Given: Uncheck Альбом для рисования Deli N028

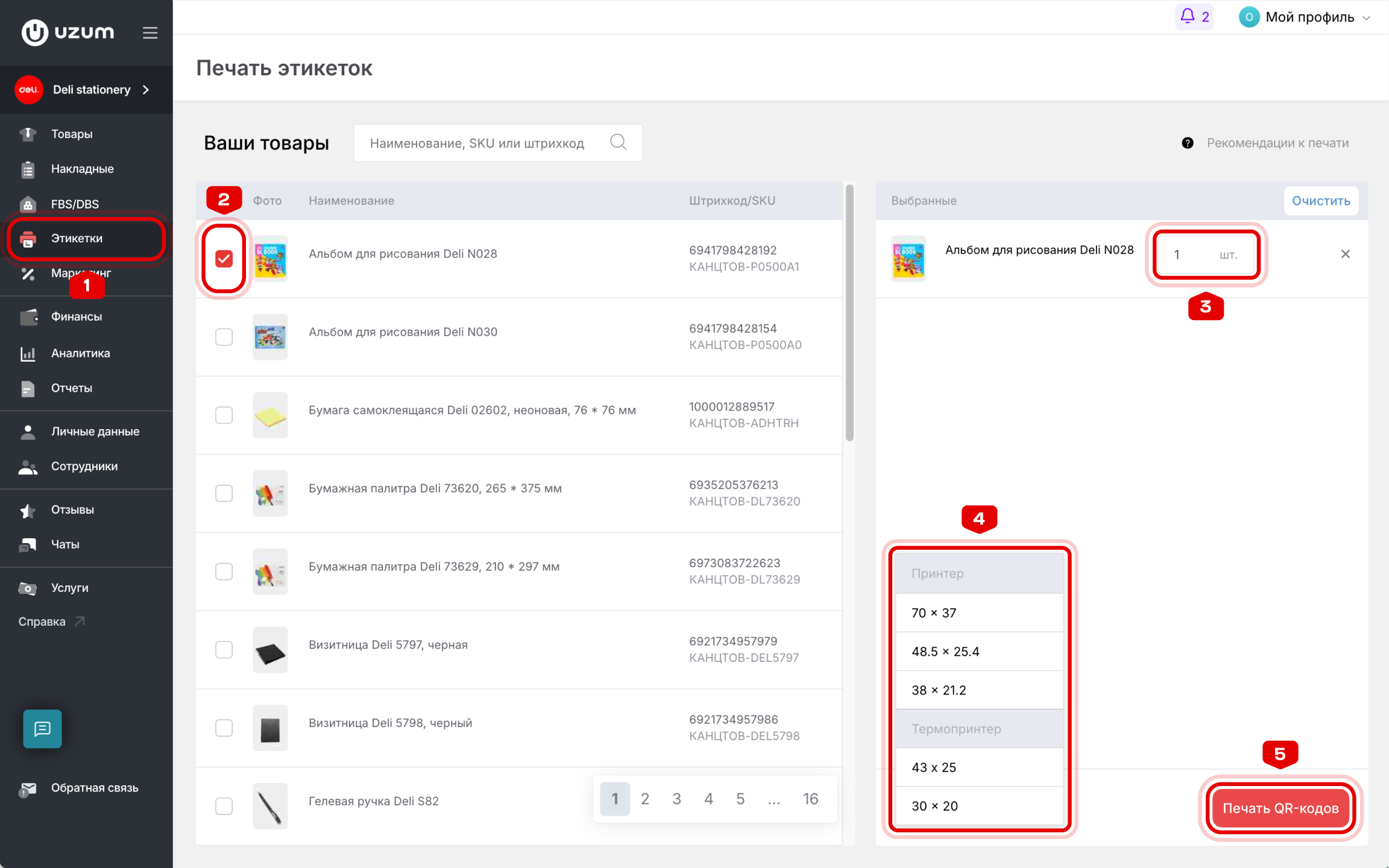Looking at the screenshot, I should (224, 259).
